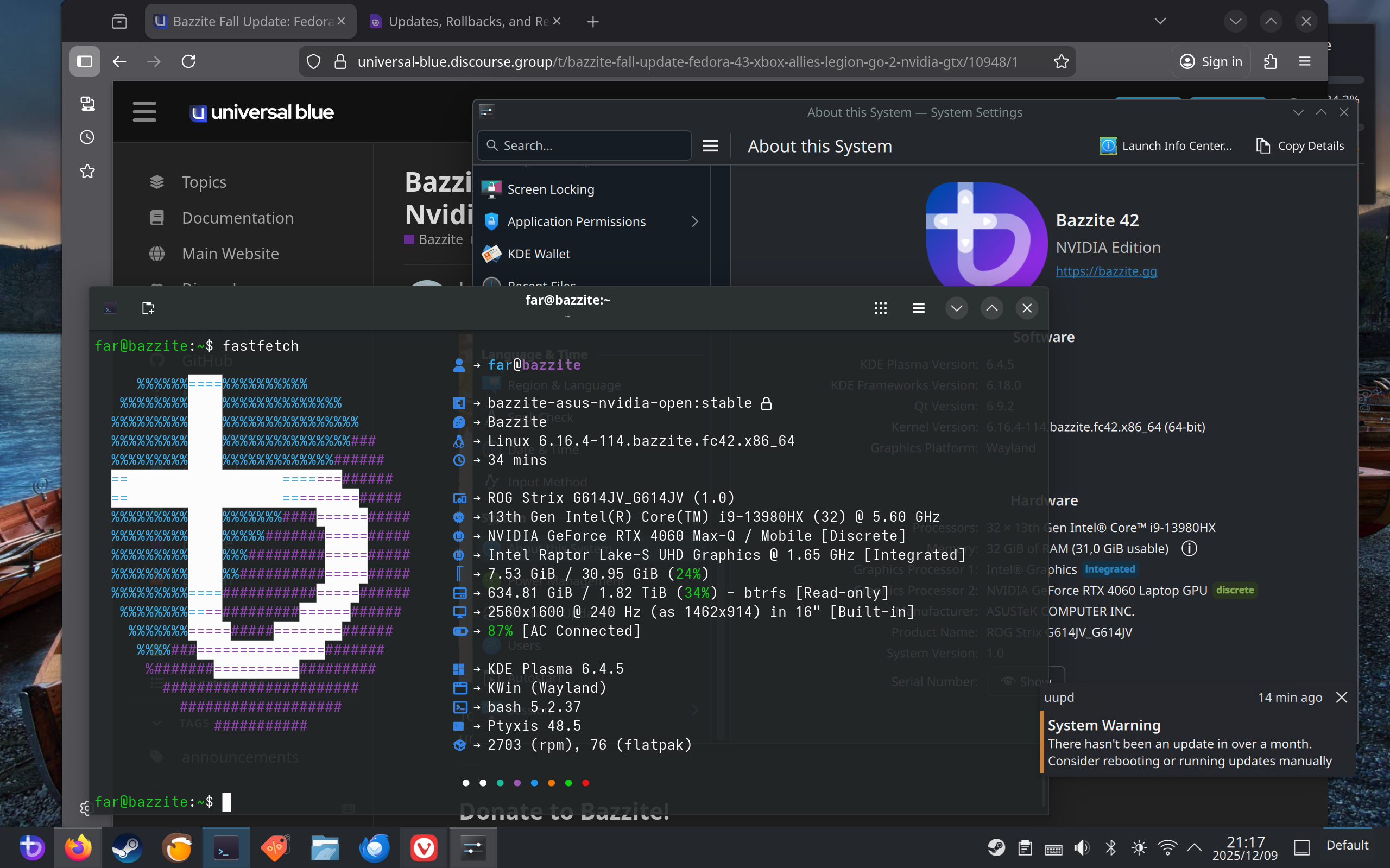
Task: Open the https://bazzite.gg link
Action: [1107, 271]
